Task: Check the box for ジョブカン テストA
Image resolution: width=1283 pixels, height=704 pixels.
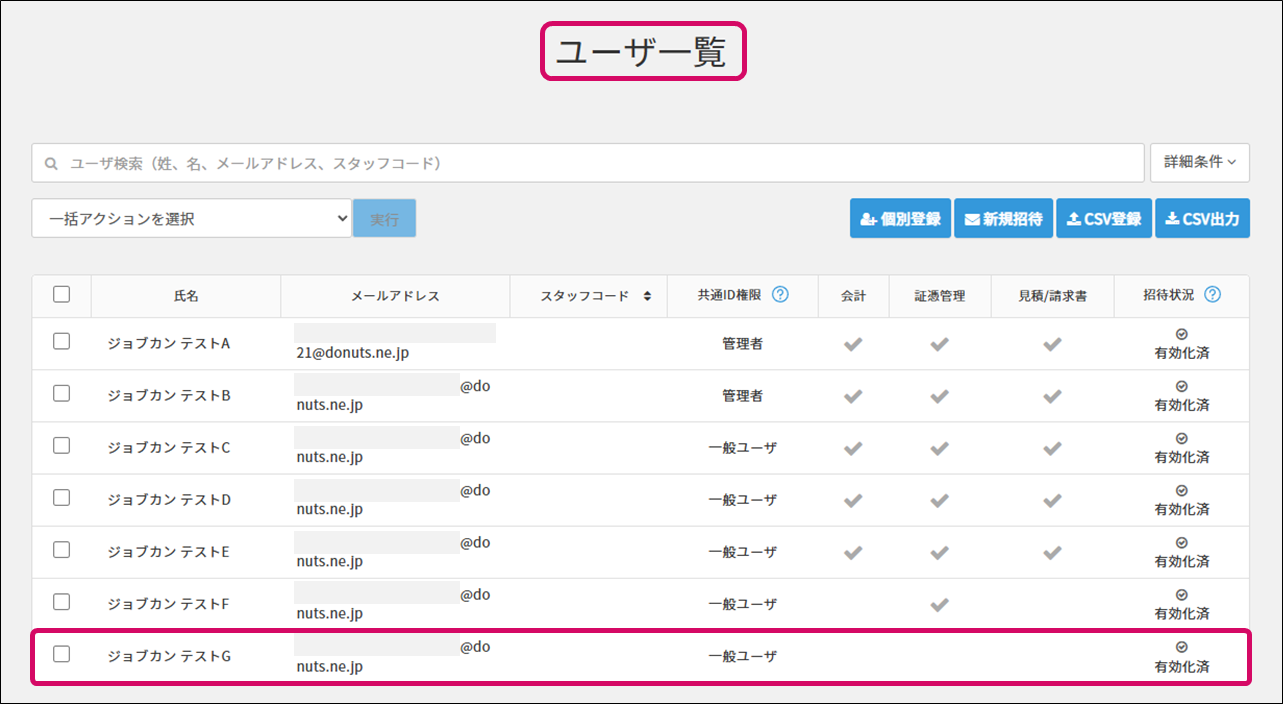Action: pyautogui.click(x=62, y=342)
